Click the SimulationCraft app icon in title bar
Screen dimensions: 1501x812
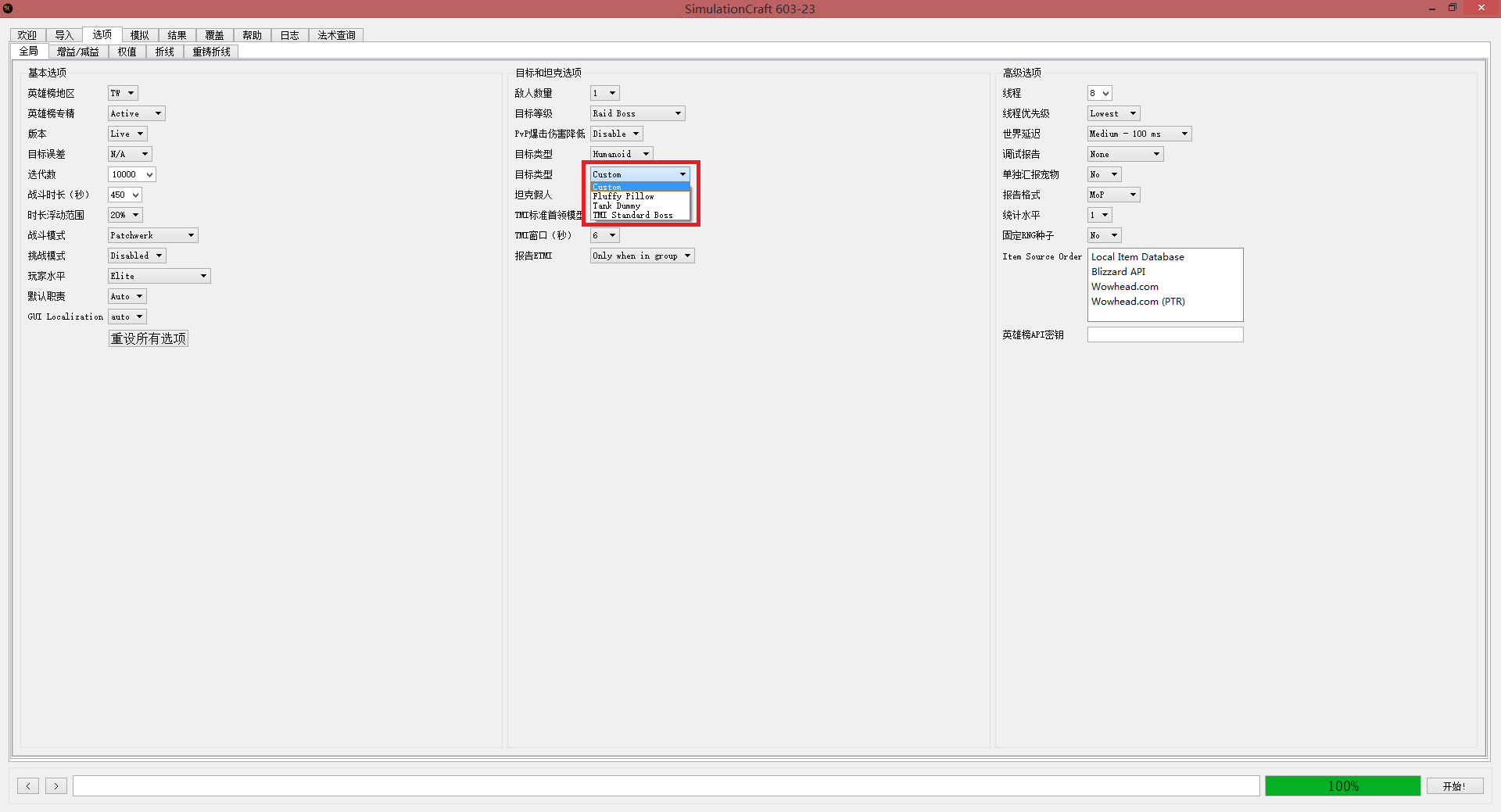(8, 9)
